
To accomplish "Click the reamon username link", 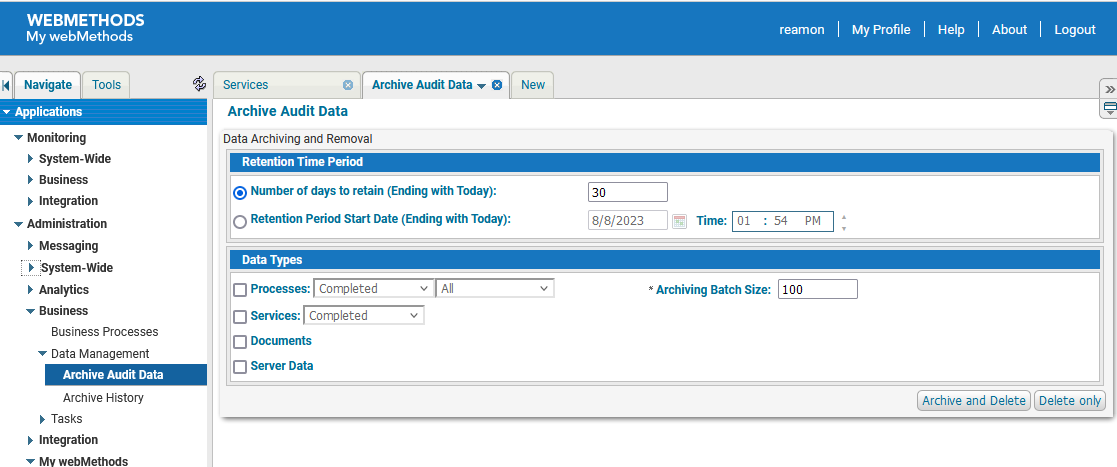I will (x=801, y=29).
